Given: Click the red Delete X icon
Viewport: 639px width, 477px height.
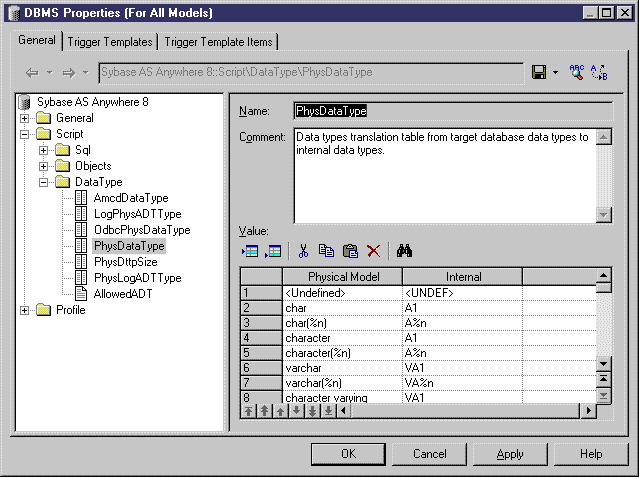Looking at the screenshot, I should pos(373,251).
